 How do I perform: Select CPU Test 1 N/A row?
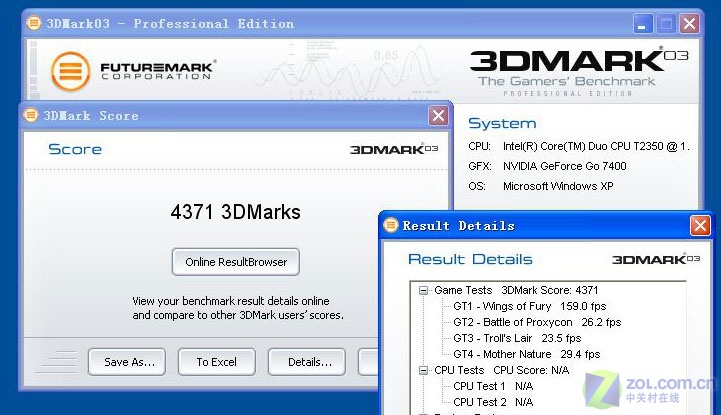(493, 386)
